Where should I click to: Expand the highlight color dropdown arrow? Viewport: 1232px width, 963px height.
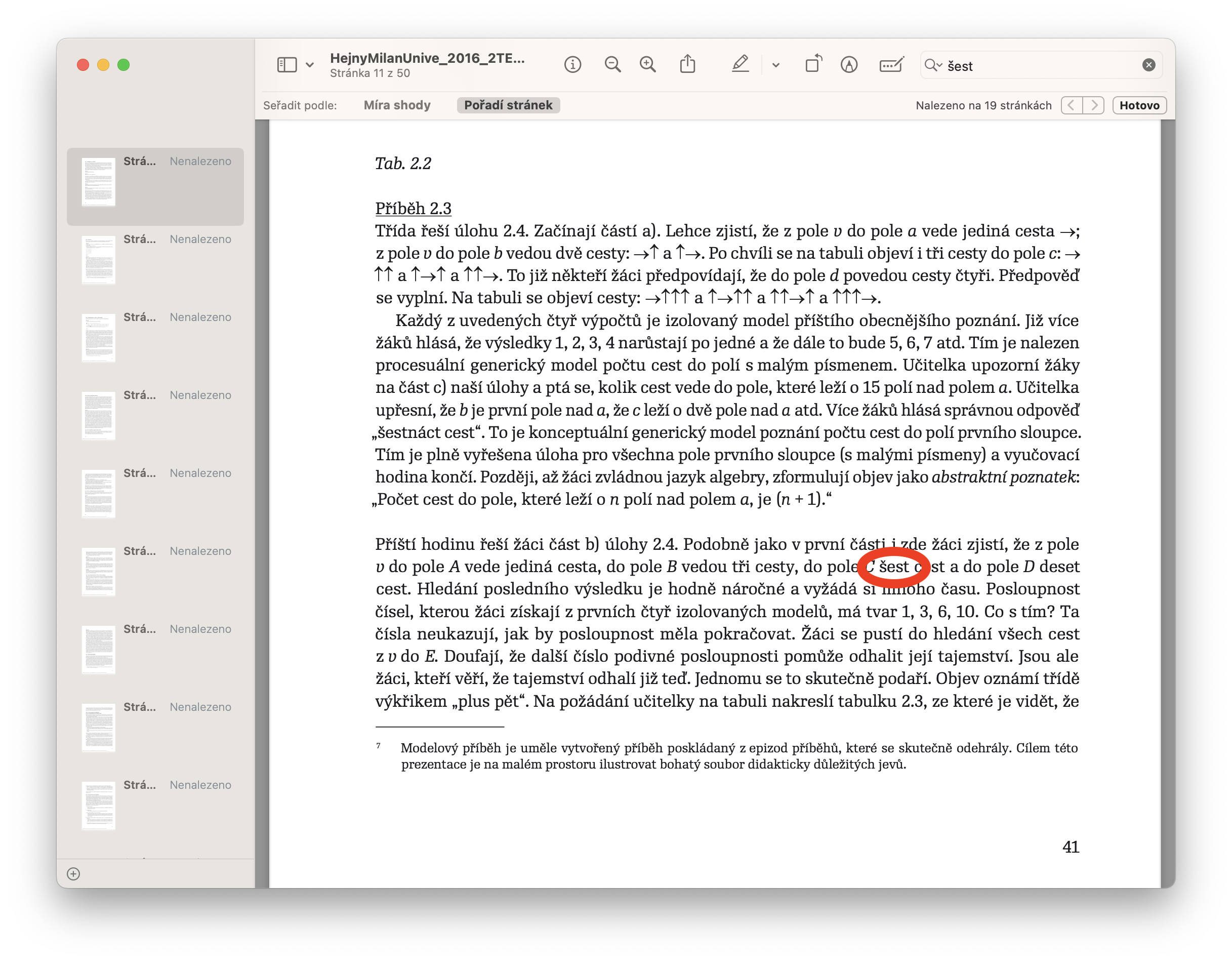point(775,65)
